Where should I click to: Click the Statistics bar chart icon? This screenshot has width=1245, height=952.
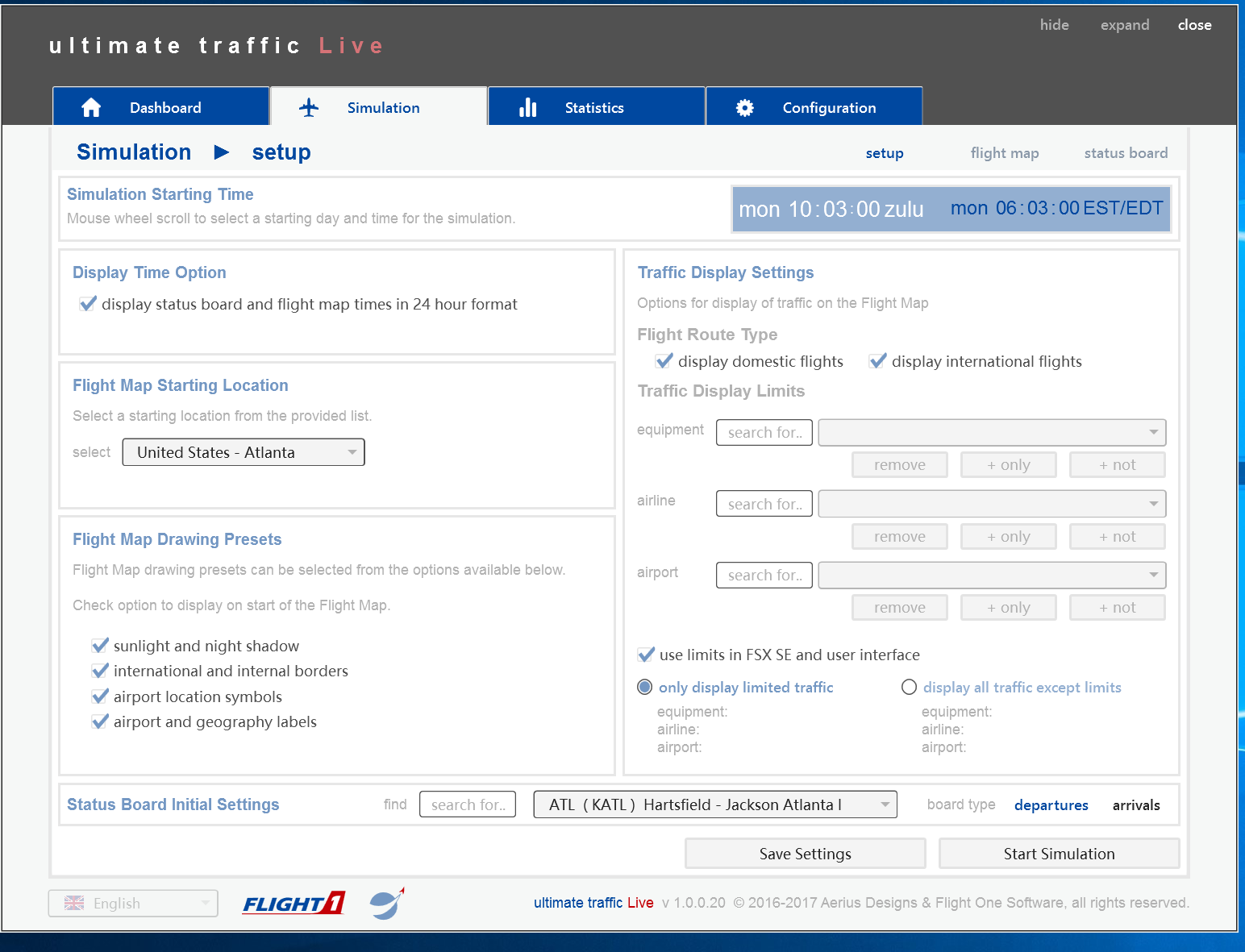click(527, 107)
